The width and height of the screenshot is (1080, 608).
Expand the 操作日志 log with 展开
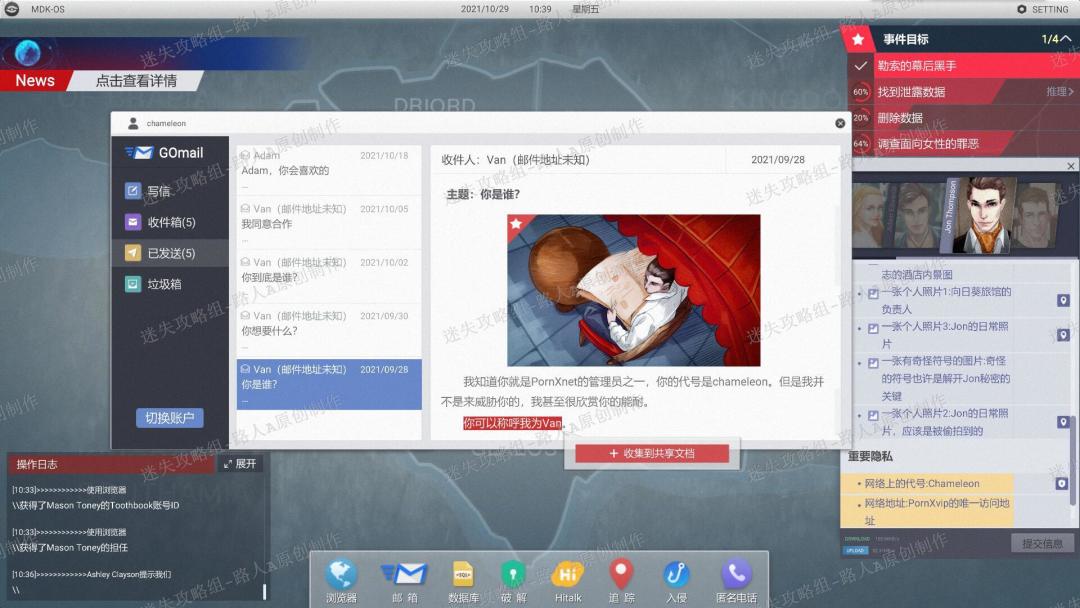point(240,464)
